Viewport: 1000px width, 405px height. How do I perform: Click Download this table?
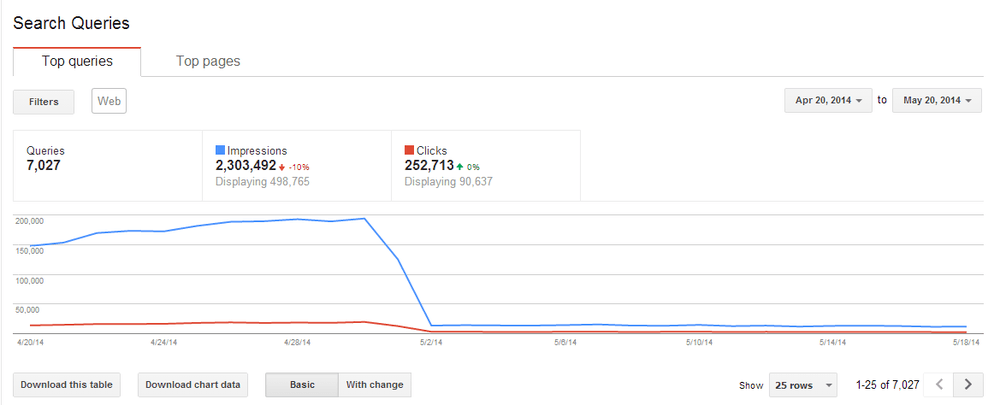(66, 385)
